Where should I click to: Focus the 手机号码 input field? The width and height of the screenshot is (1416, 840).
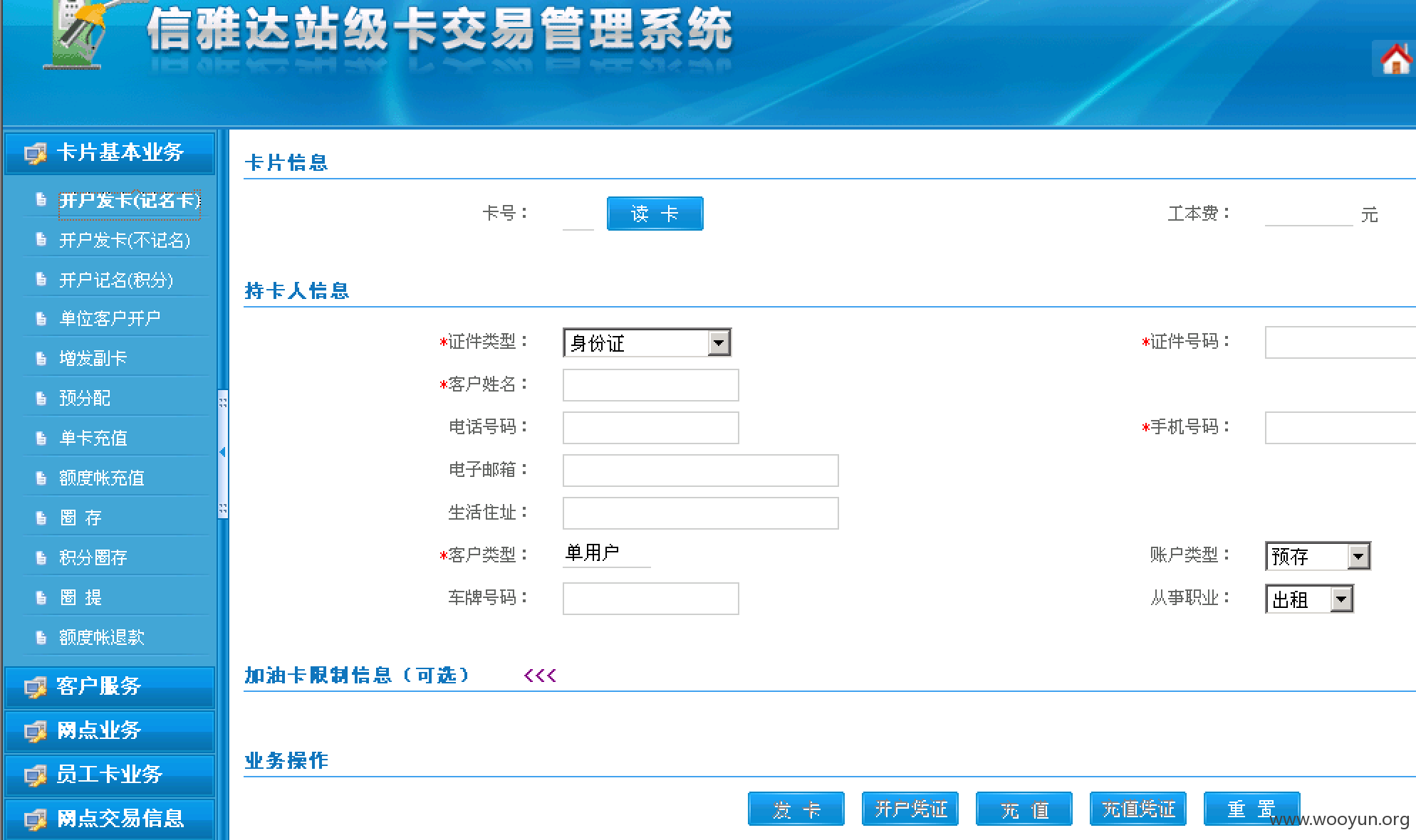click(1340, 428)
